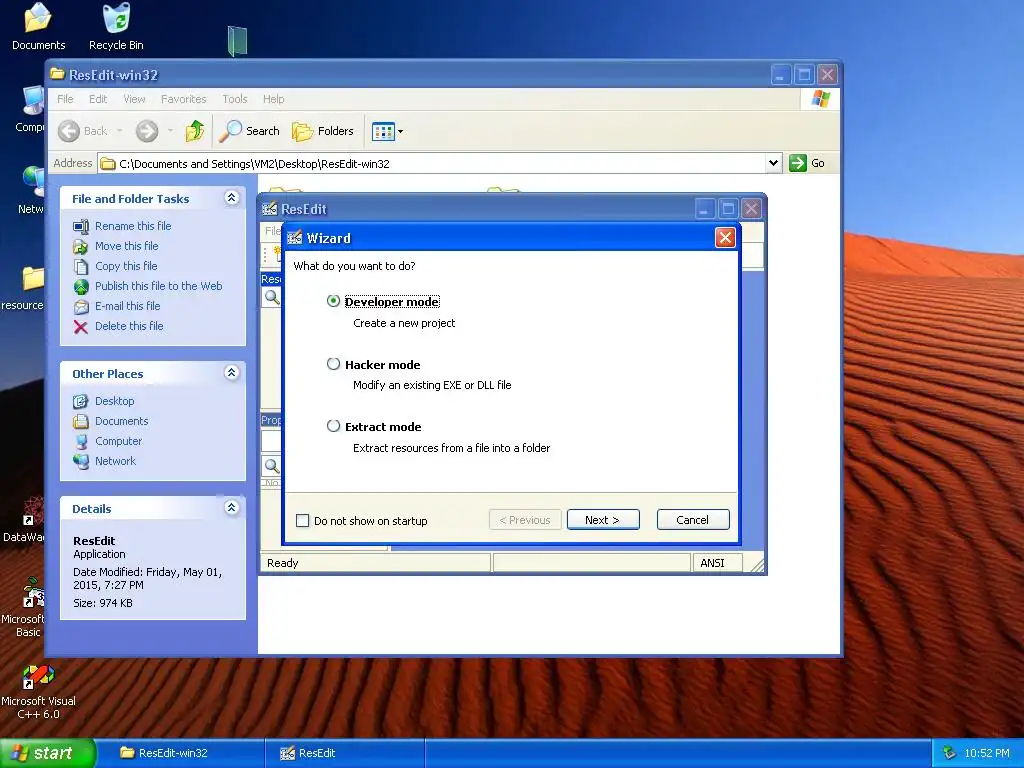Click the Forward arrow in Explorer toolbar

click(147, 131)
